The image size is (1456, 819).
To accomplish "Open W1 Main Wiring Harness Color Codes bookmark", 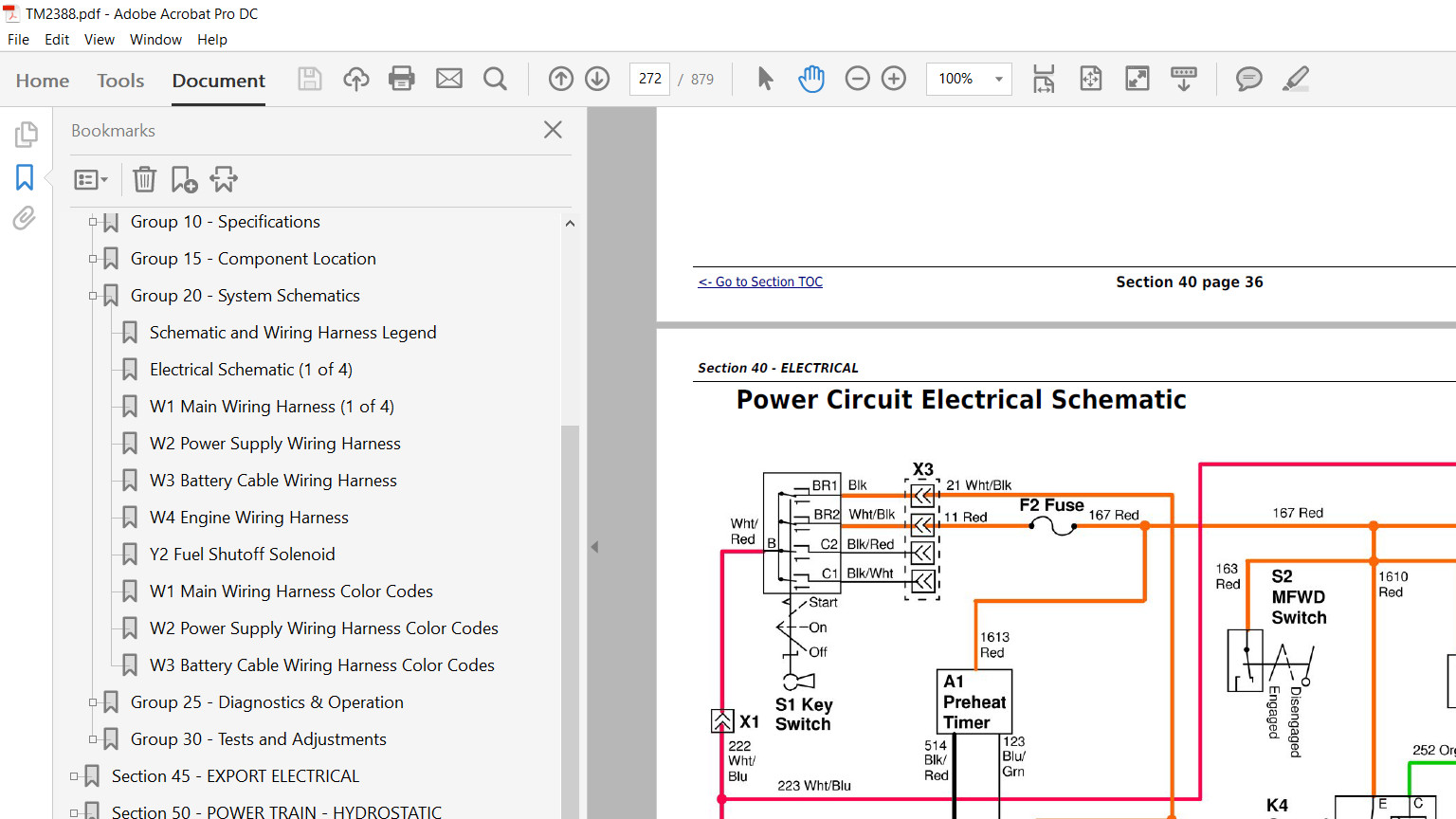I will [291, 591].
